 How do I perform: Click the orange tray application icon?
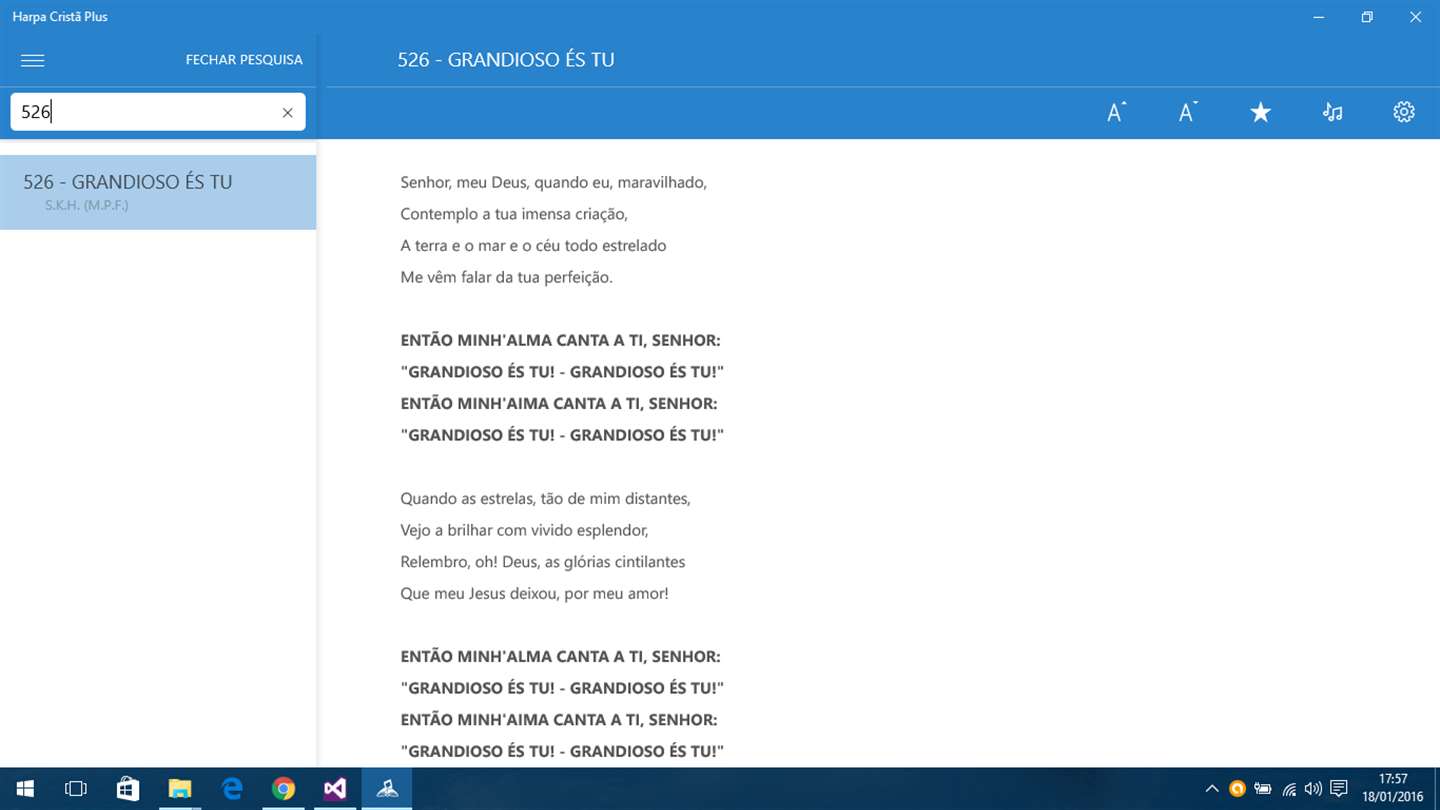coord(1238,789)
